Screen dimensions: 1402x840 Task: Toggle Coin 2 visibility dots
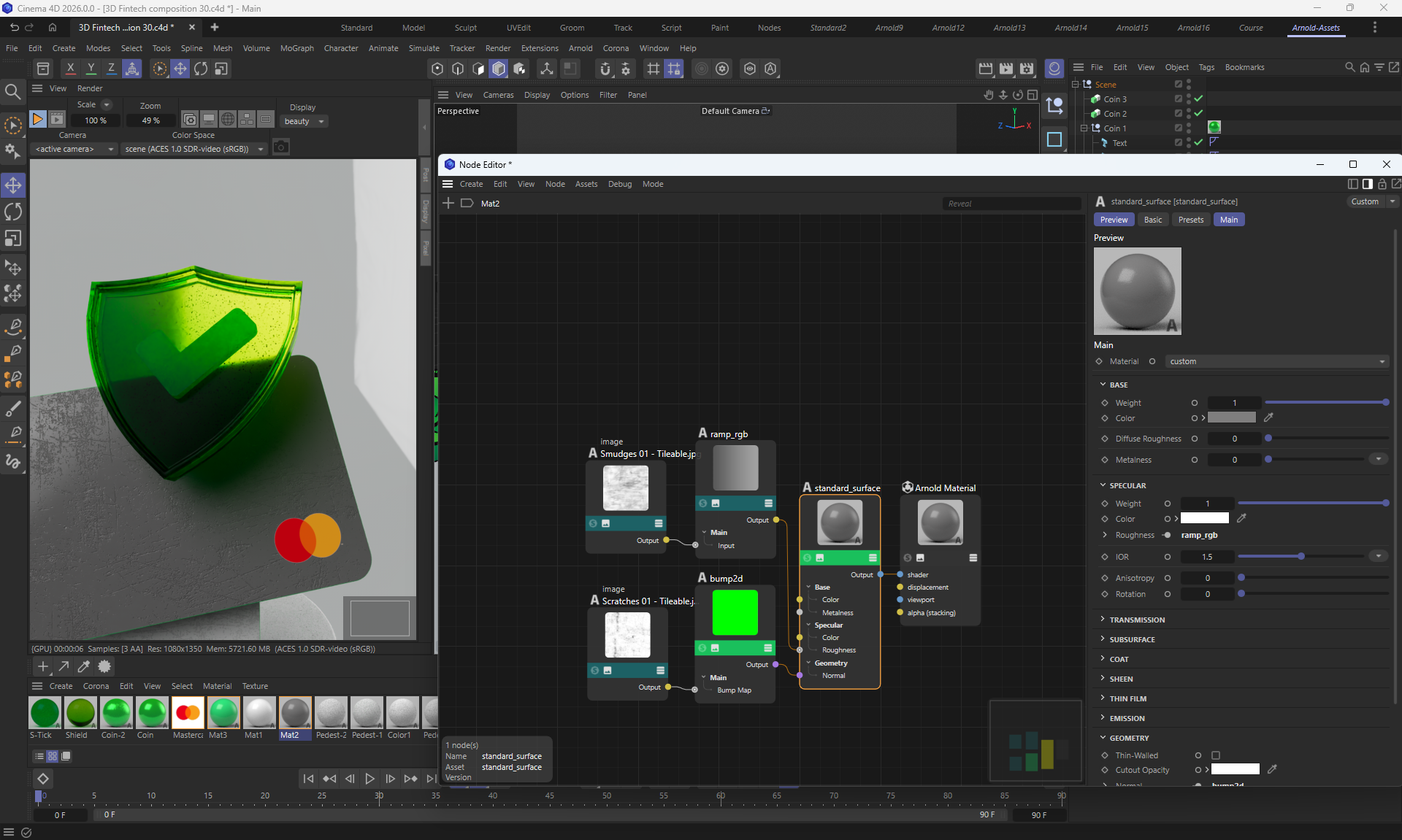[1189, 113]
